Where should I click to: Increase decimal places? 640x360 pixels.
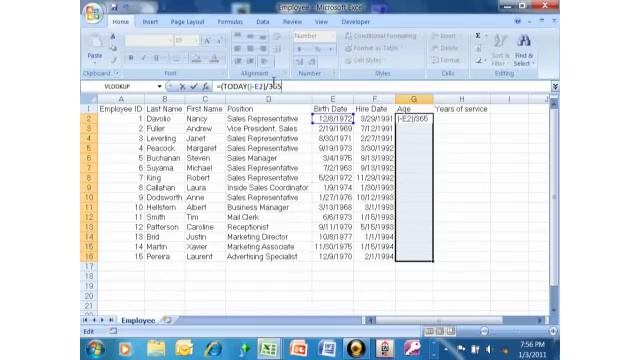[300, 62]
